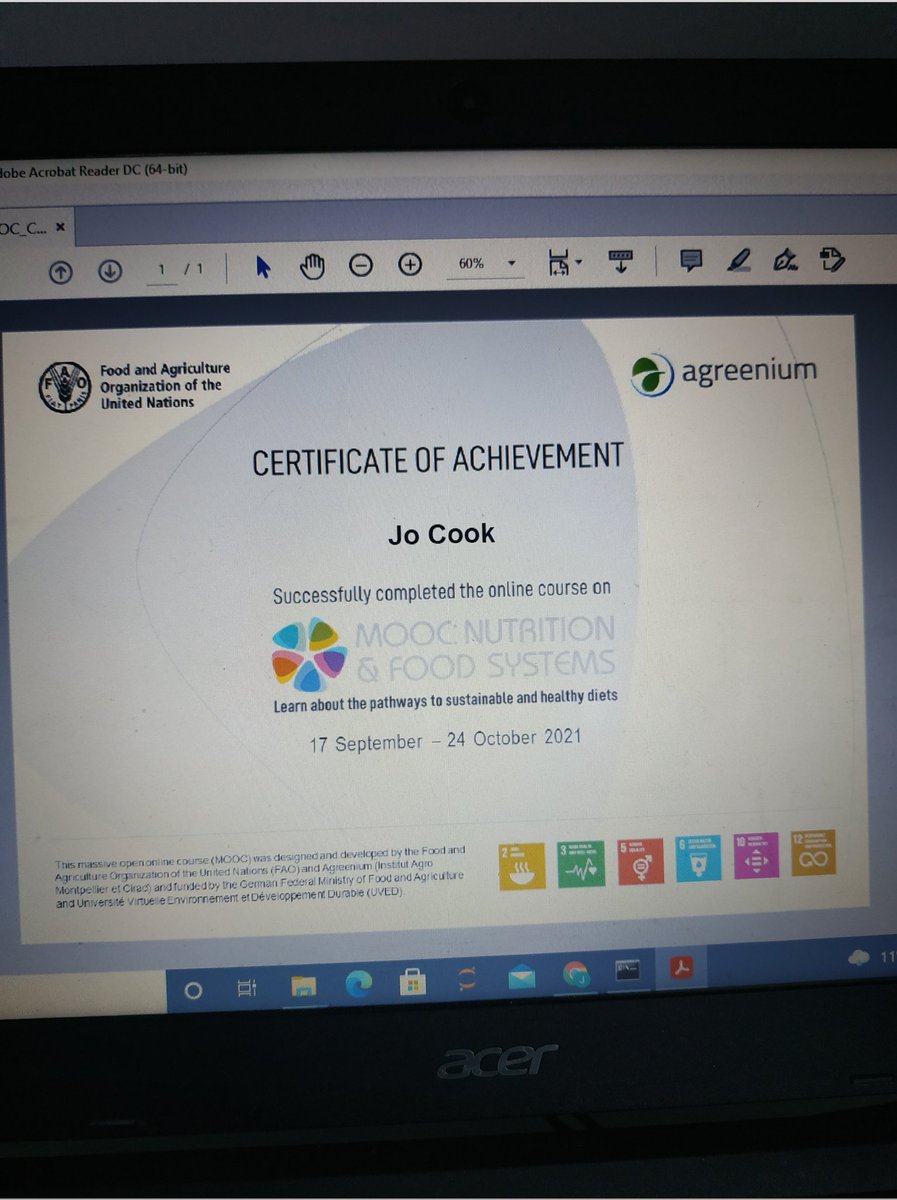The width and height of the screenshot is (897, 1200).
Task: Click the date '17 September – 24 October 2021'
Action: [x=445, y=742]
